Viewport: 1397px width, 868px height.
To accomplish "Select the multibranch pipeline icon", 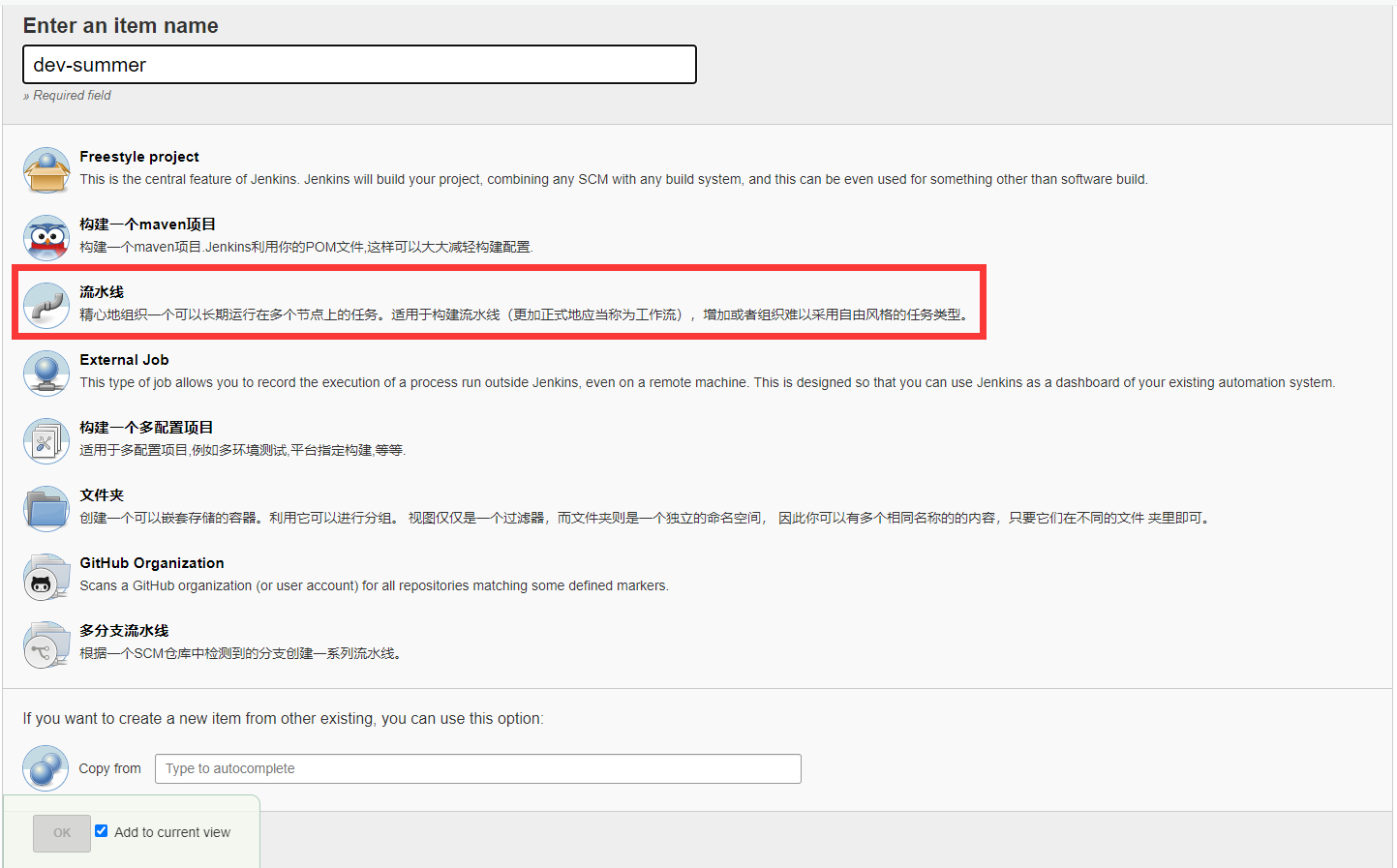I will pyautogui.click(x=46, y=644).
